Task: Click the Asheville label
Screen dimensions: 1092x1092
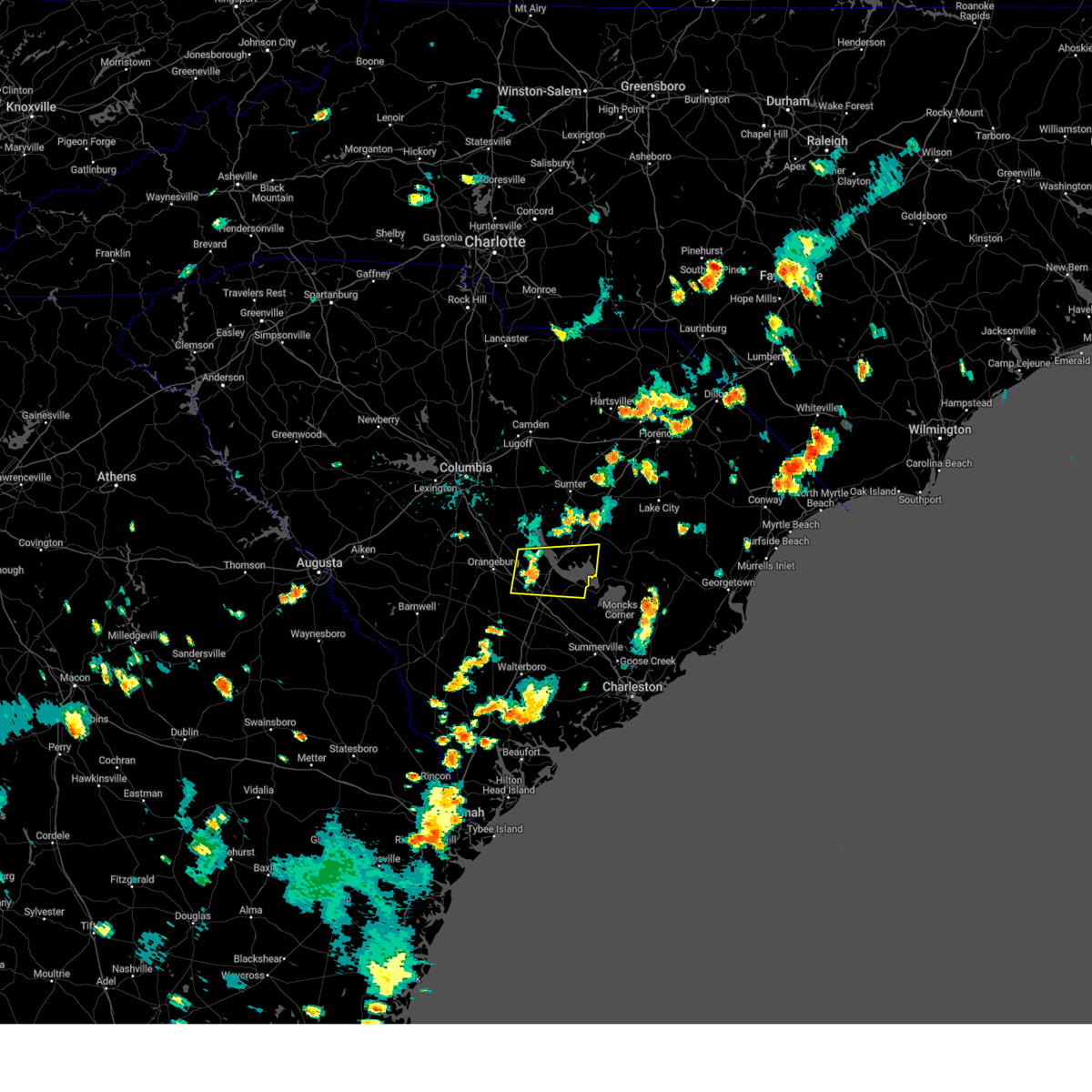Action: [238, 177]
